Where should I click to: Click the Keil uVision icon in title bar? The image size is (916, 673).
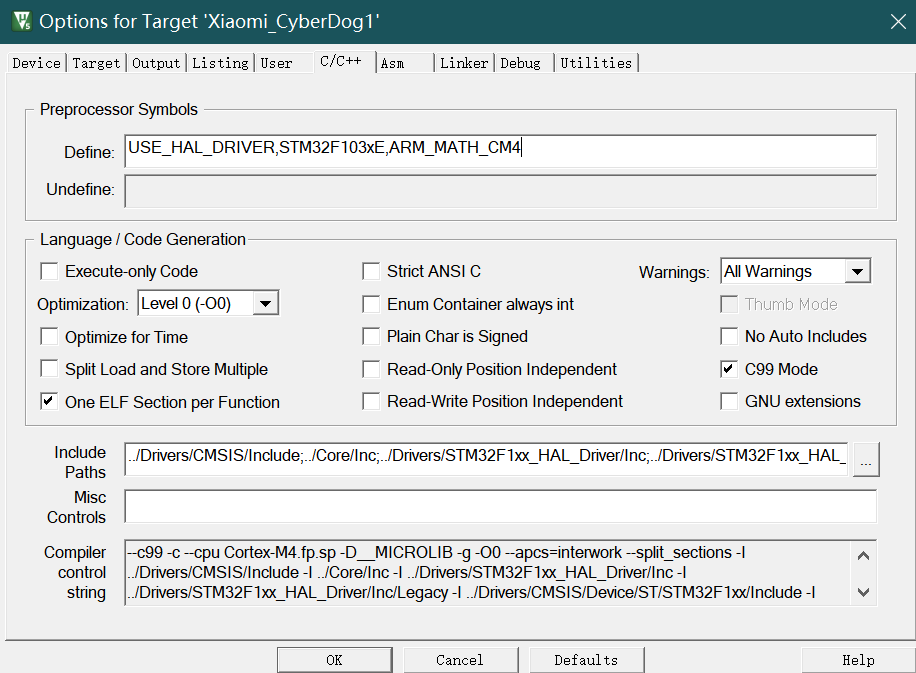[22, 21]
